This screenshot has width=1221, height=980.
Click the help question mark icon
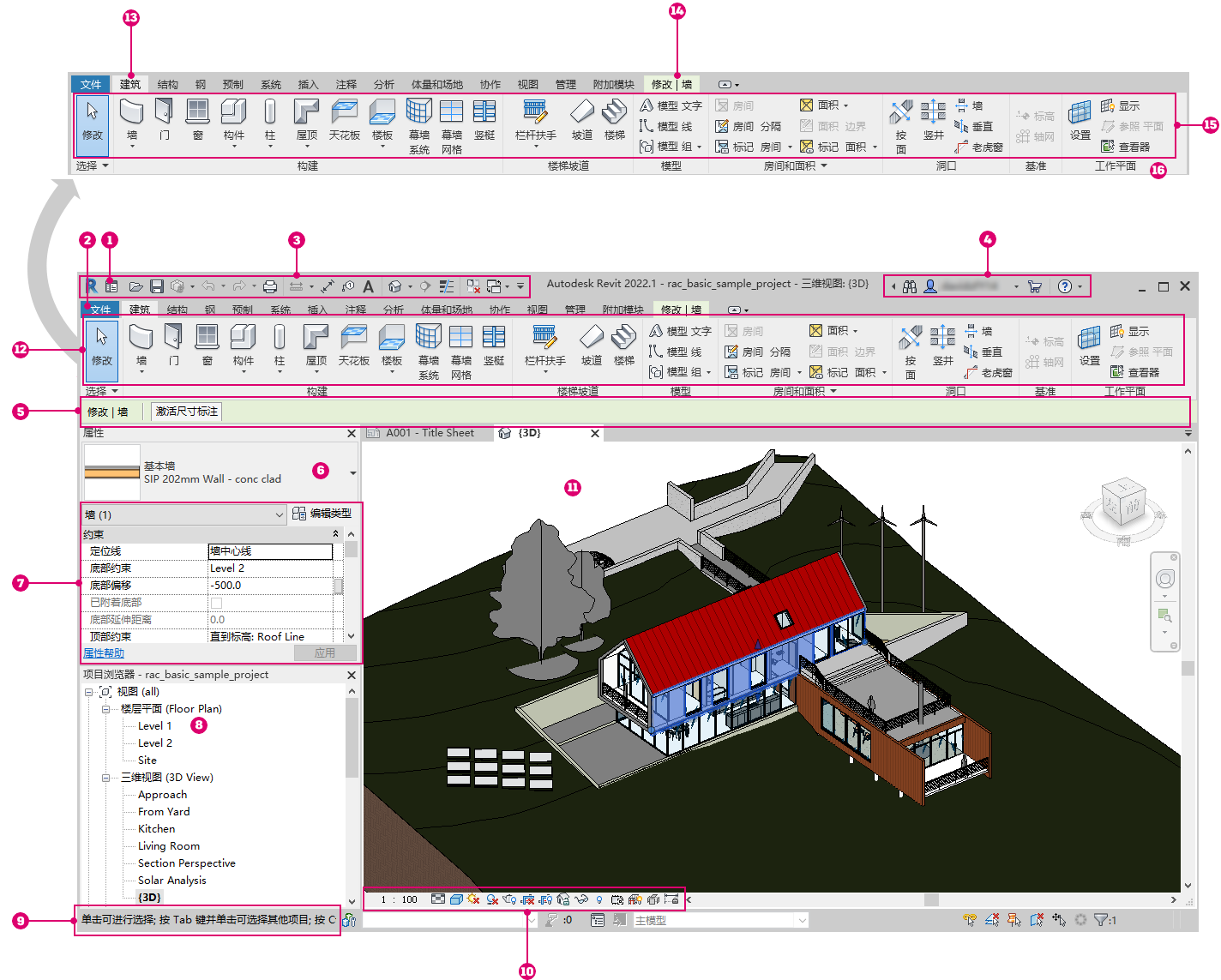click(x=1065, y=286)
